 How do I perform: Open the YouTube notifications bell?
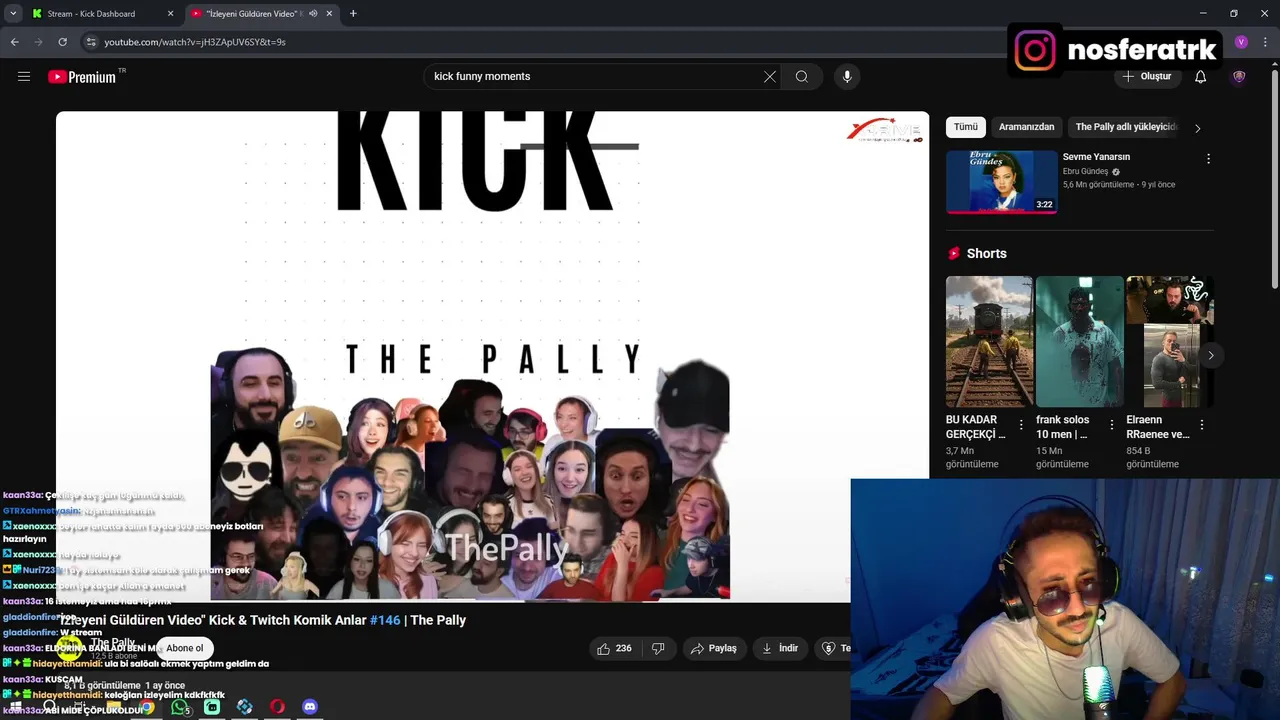[x=1201, y=77]
